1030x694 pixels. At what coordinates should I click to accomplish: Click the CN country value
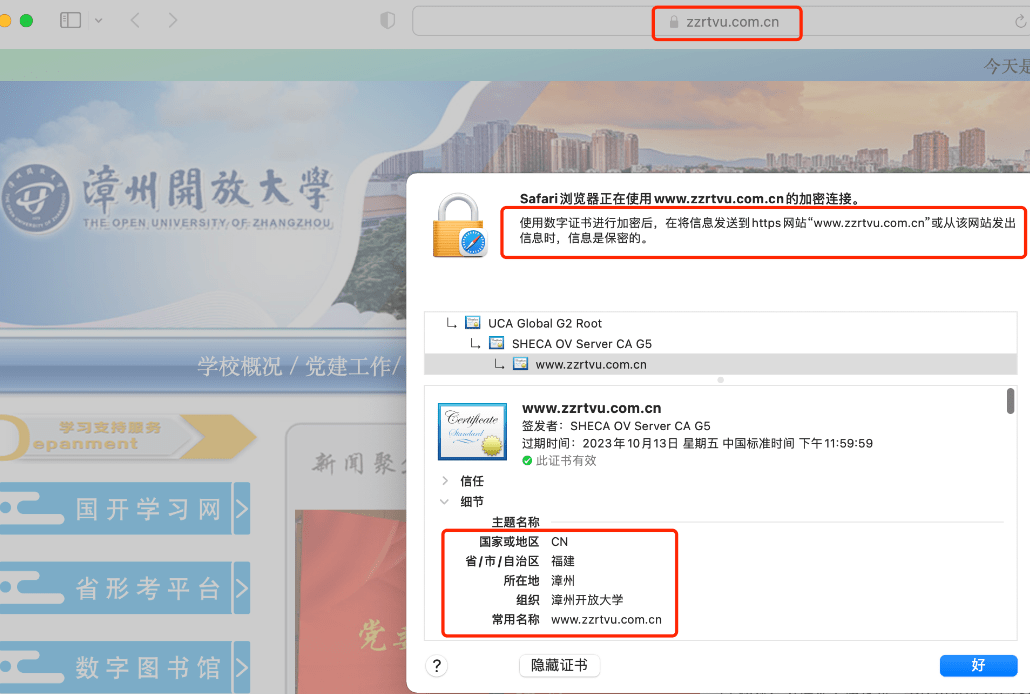pyautogui.click(x=560, y=542)
